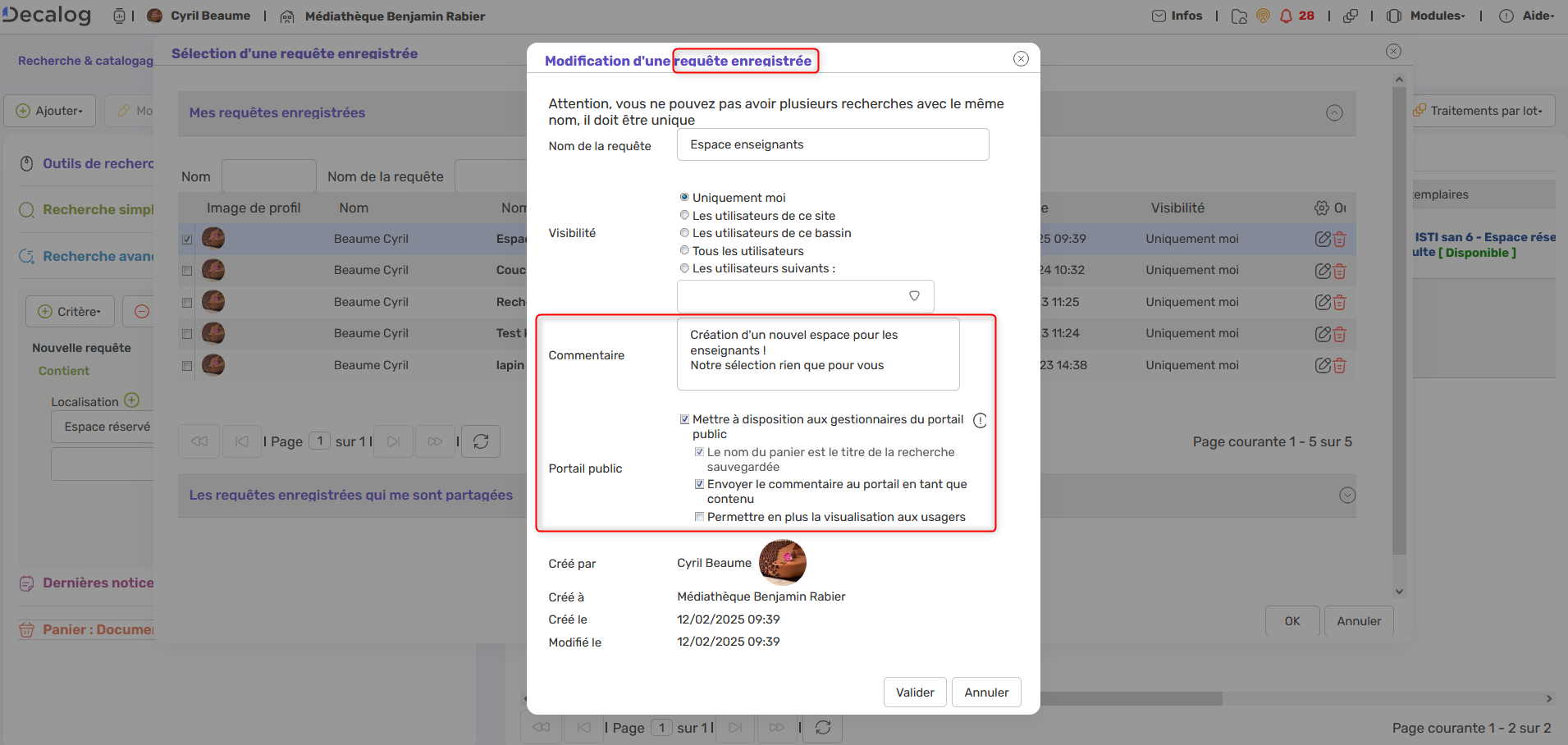Click the envelope icon next to Infos
The width and height of the screenshot is (1568, 745).
1158,16
